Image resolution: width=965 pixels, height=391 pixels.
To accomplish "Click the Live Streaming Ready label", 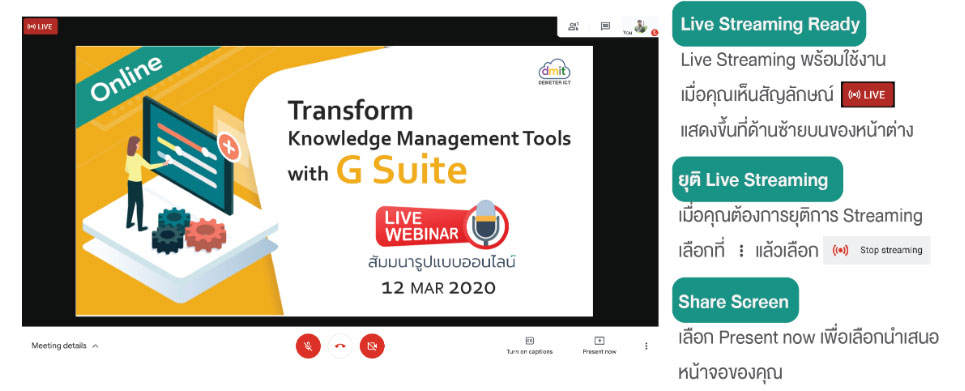I will (769, 24).
